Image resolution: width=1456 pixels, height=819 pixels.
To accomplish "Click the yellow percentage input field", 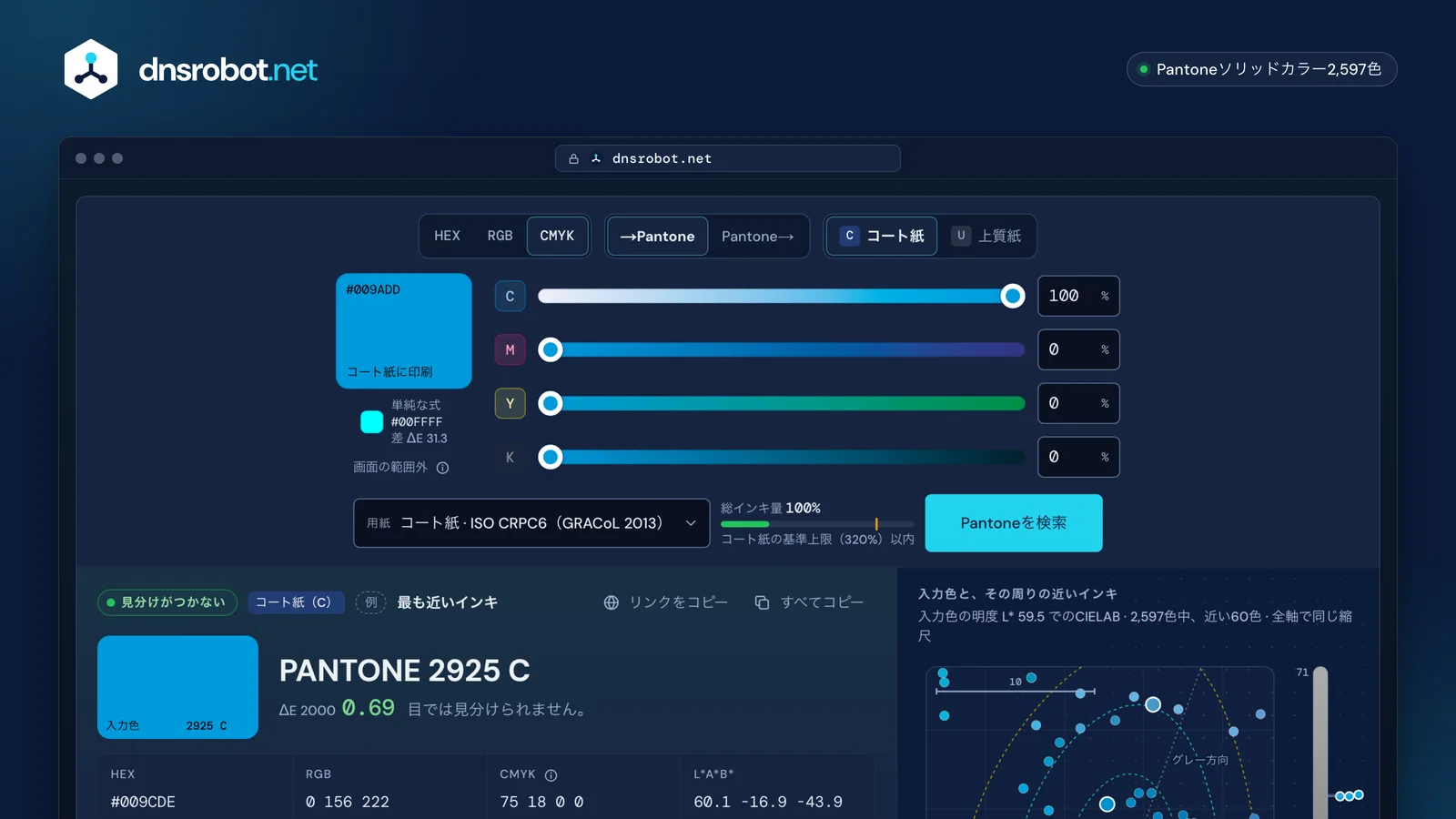I will [x=1078, y=403].
